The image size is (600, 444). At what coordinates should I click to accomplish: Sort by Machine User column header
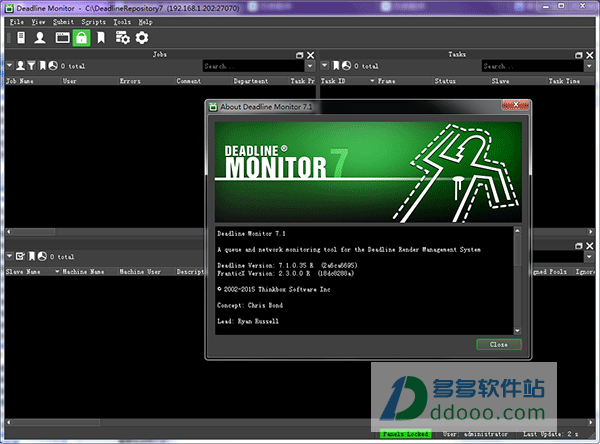(x=147, y=271)
